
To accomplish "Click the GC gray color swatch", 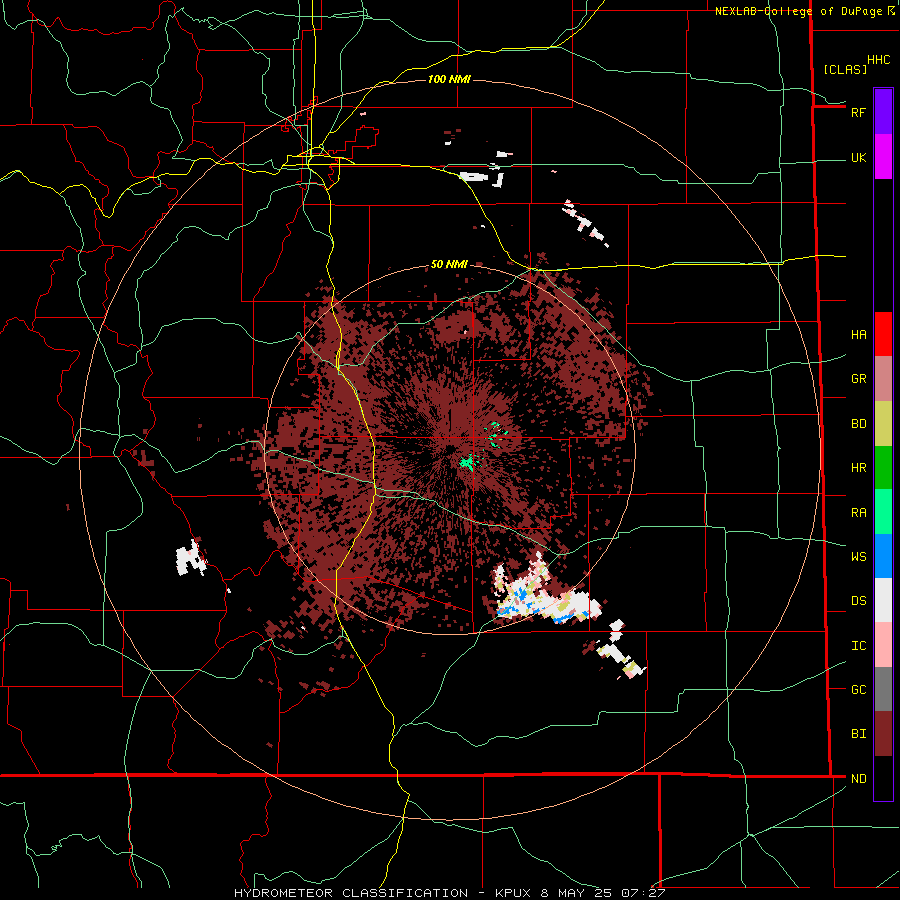I will [883, 689].
